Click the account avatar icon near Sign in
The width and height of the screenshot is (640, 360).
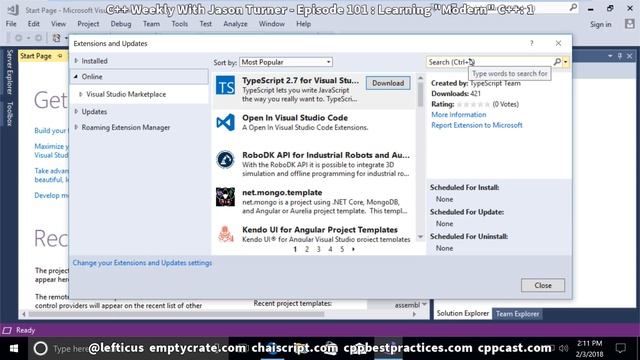[630, 24]
